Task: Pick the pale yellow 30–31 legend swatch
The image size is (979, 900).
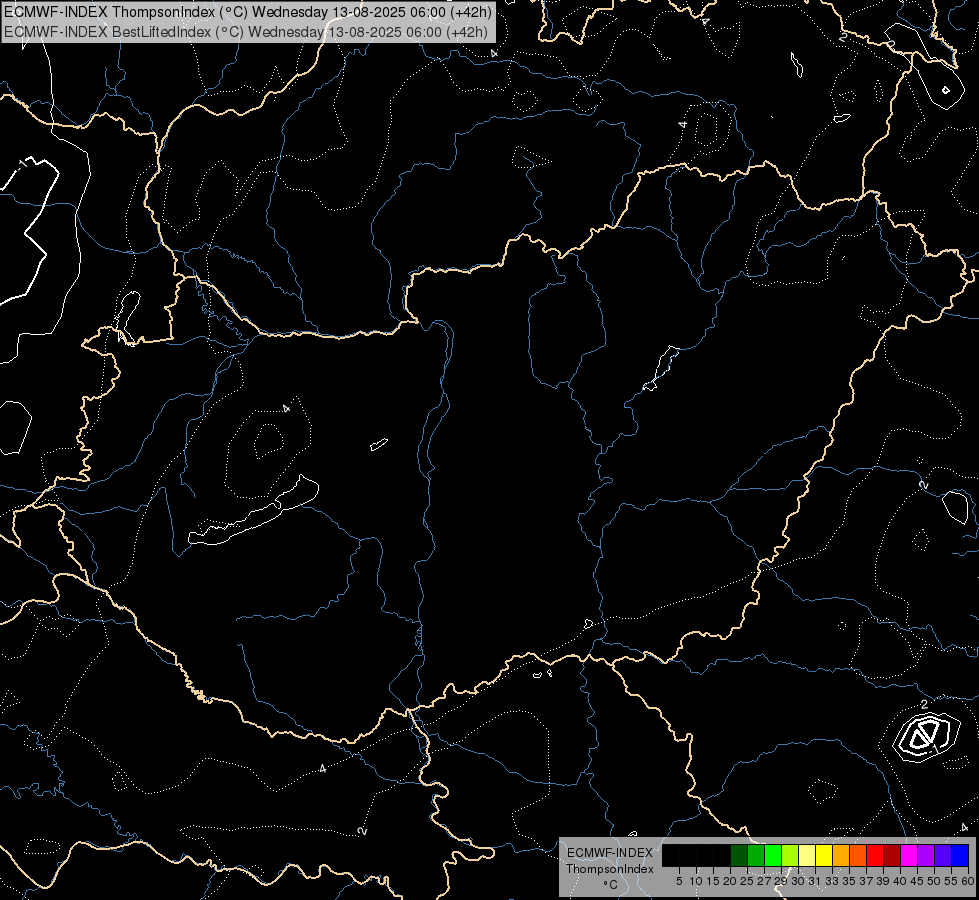Action: tap(807, 856)
